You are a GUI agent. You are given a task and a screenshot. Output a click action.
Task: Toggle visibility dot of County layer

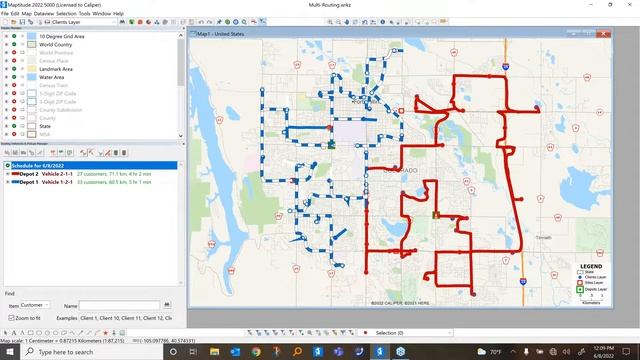(x=14, y=118)
